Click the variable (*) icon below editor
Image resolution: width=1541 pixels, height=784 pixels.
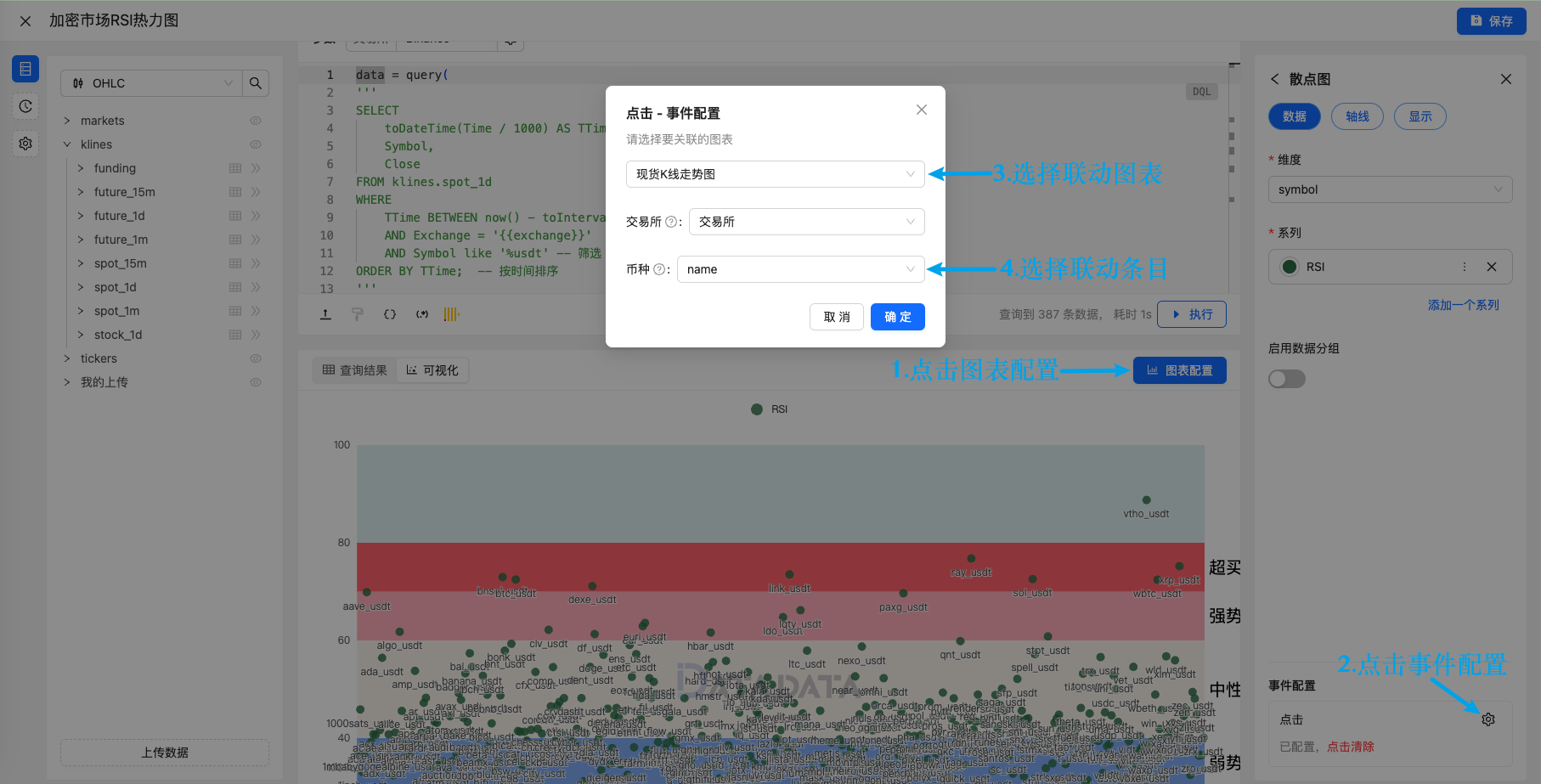tap(422, 314)
